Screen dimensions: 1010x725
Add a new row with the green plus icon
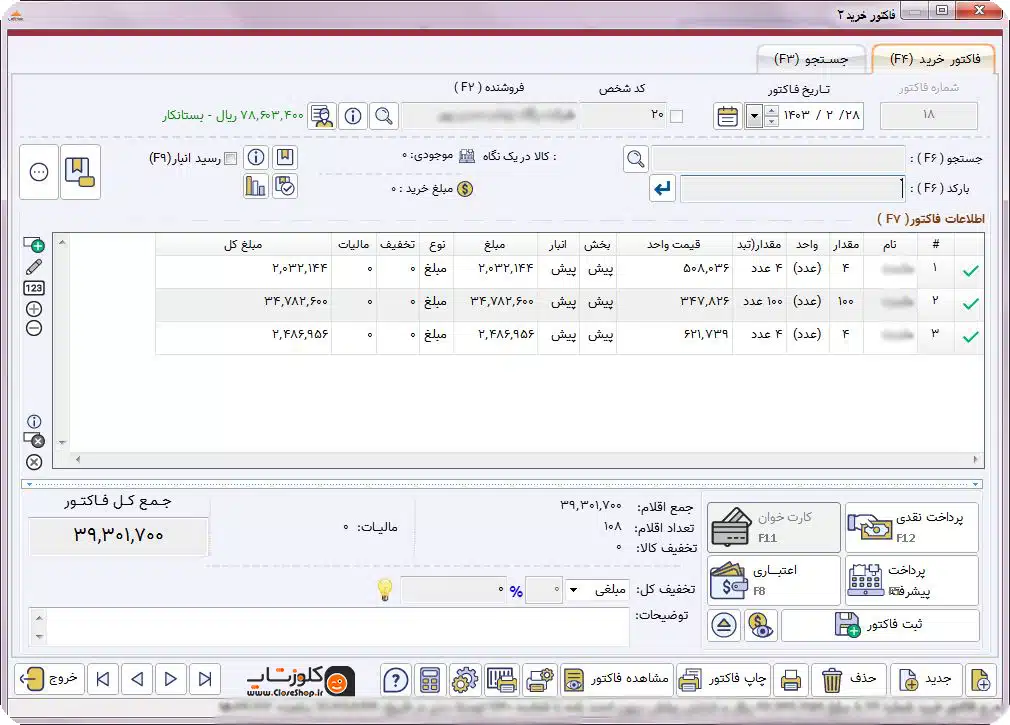tap(34, 245)
